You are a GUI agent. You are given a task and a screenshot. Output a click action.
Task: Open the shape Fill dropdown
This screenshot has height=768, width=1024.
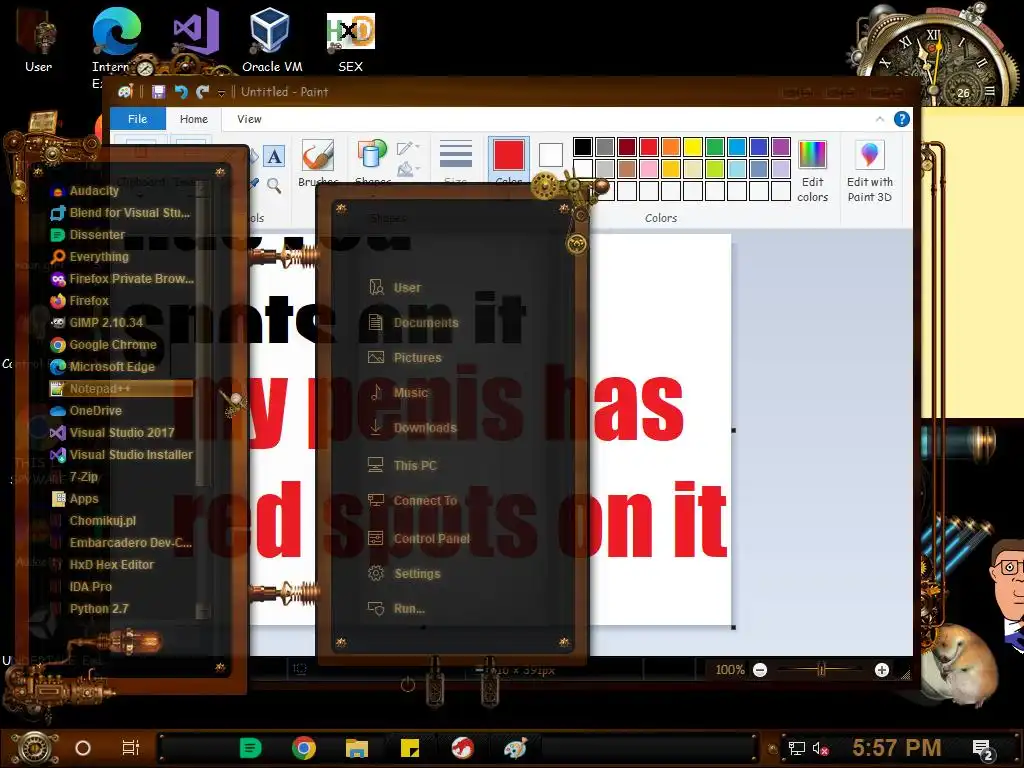click(407, 169)
